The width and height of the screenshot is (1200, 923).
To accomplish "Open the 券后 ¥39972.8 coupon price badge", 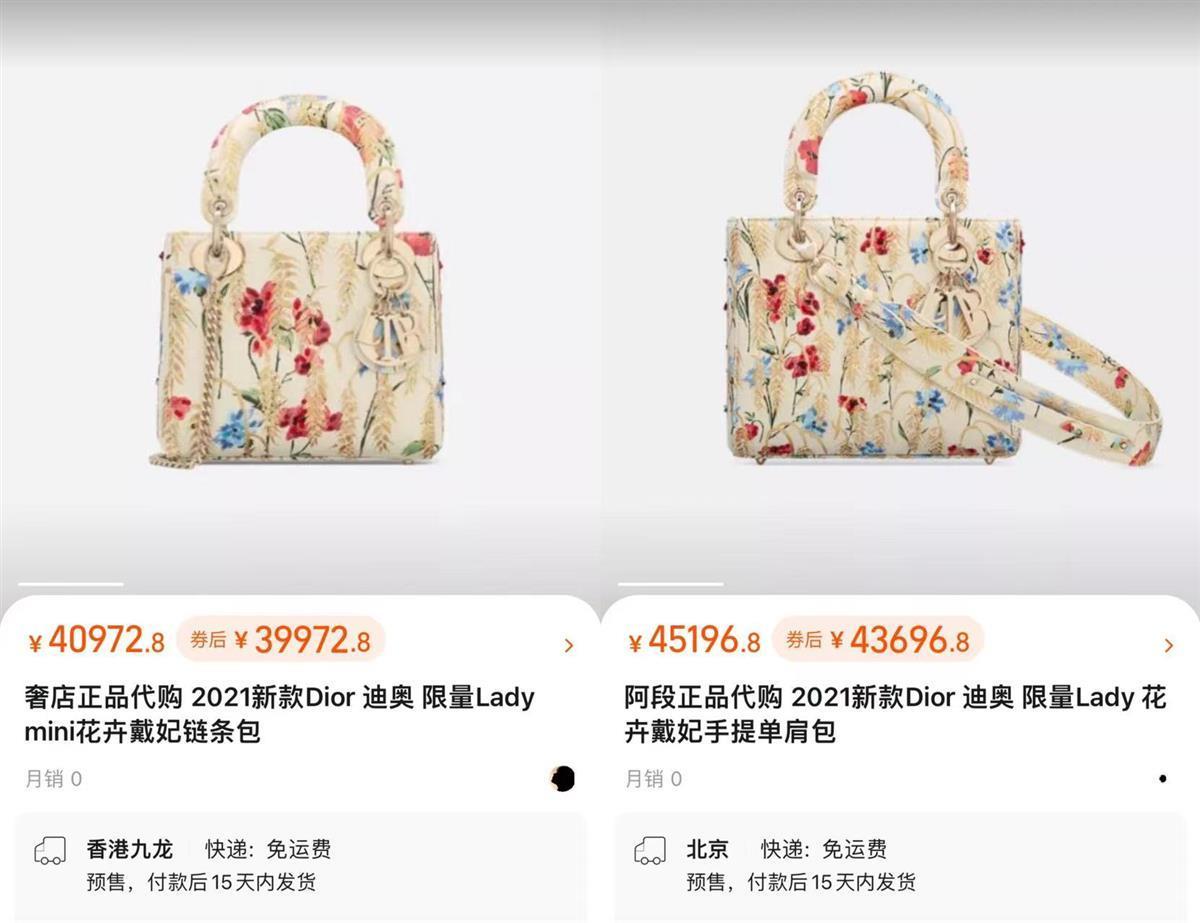I will [280, 640].
